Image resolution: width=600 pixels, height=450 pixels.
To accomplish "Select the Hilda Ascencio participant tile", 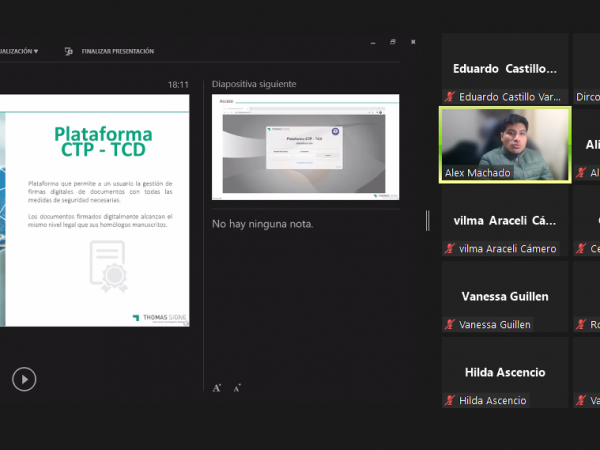I will coord(505,372).
